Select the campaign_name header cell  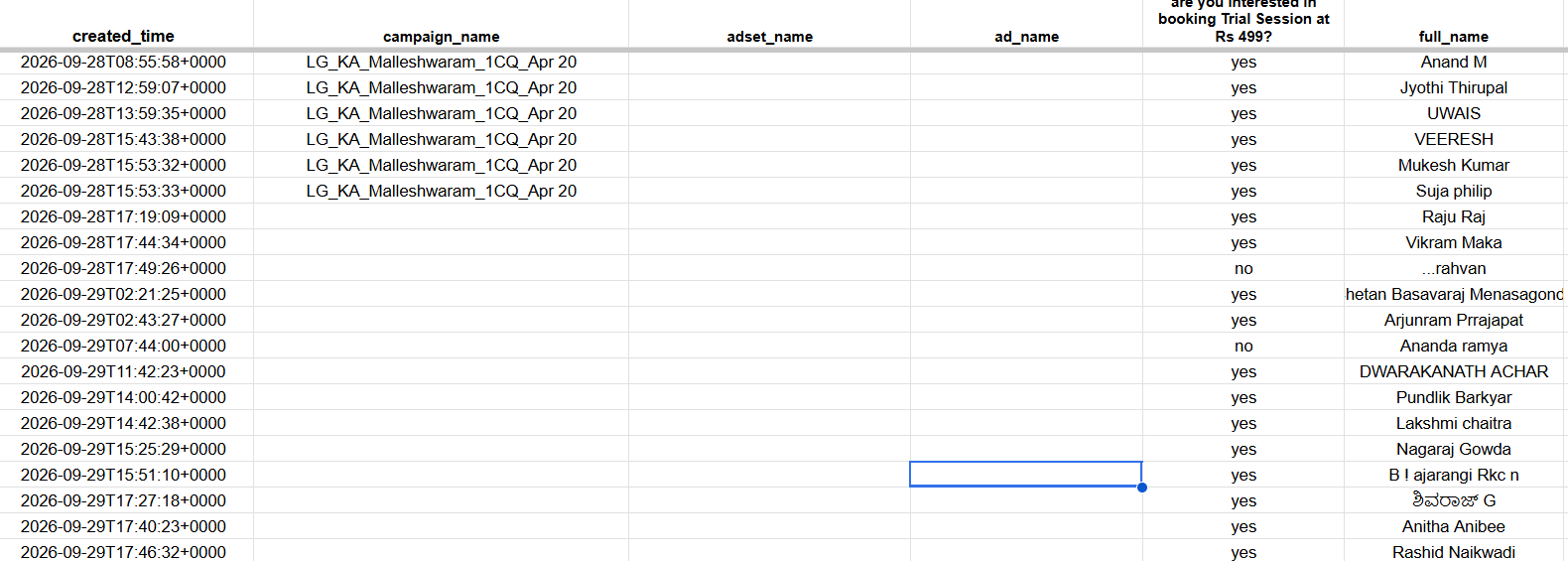(441, 36)
